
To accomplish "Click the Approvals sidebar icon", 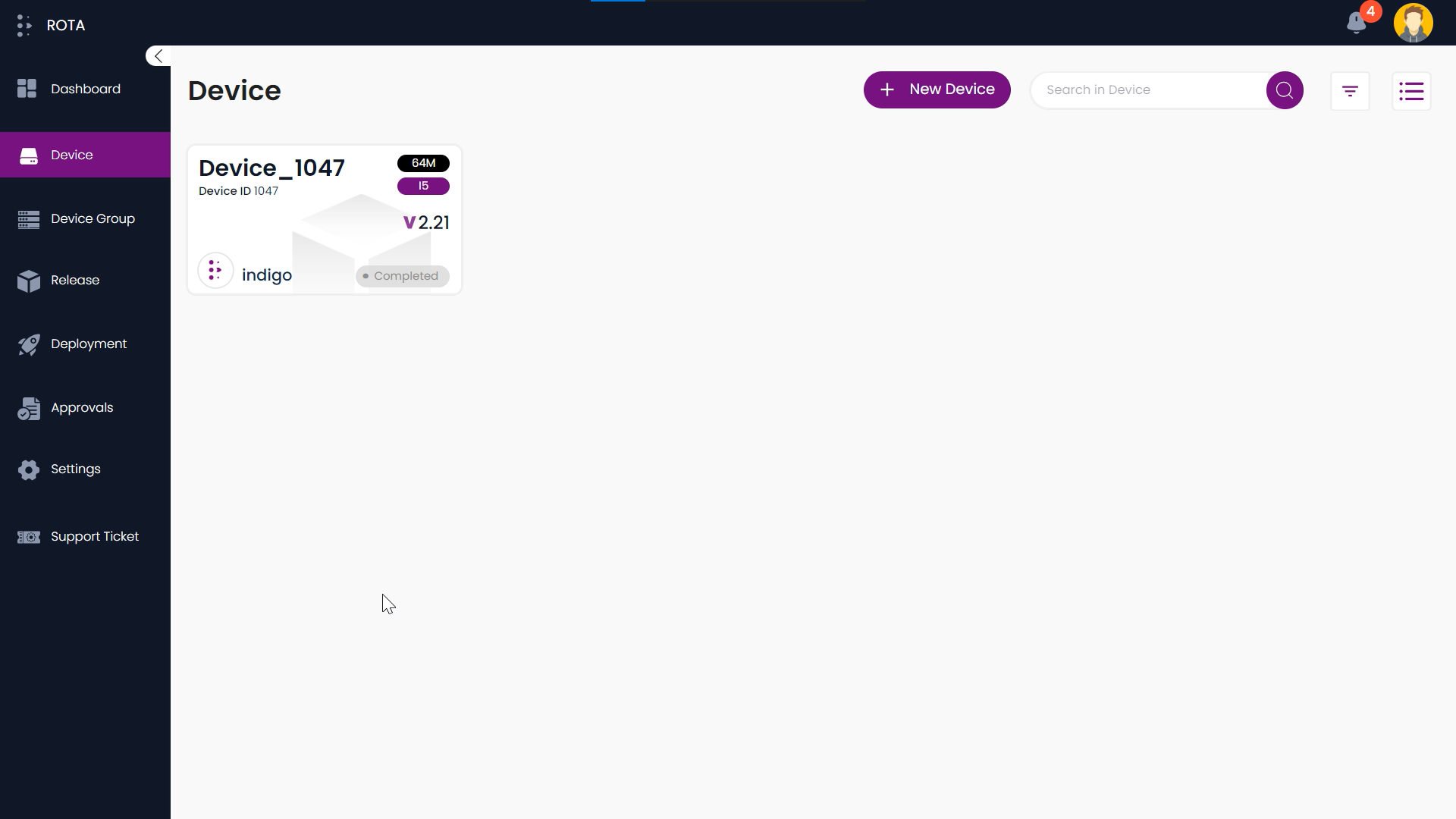I will 27,407.
